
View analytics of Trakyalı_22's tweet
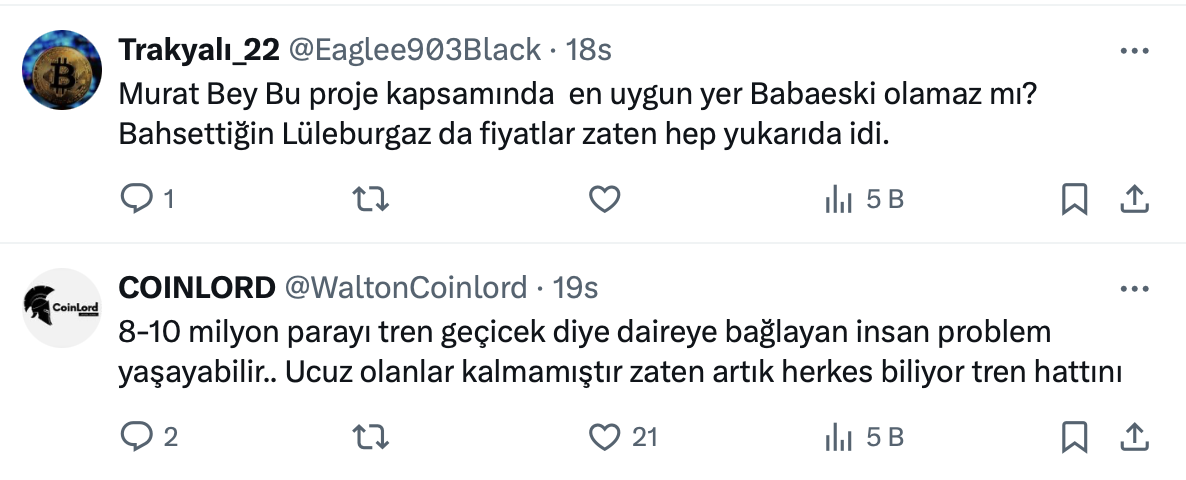(x=838, y=200)
